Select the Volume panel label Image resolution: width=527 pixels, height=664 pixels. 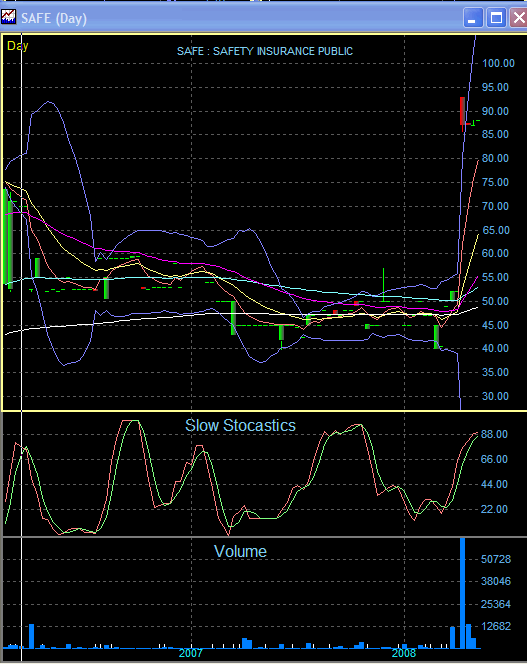(240, 551)
